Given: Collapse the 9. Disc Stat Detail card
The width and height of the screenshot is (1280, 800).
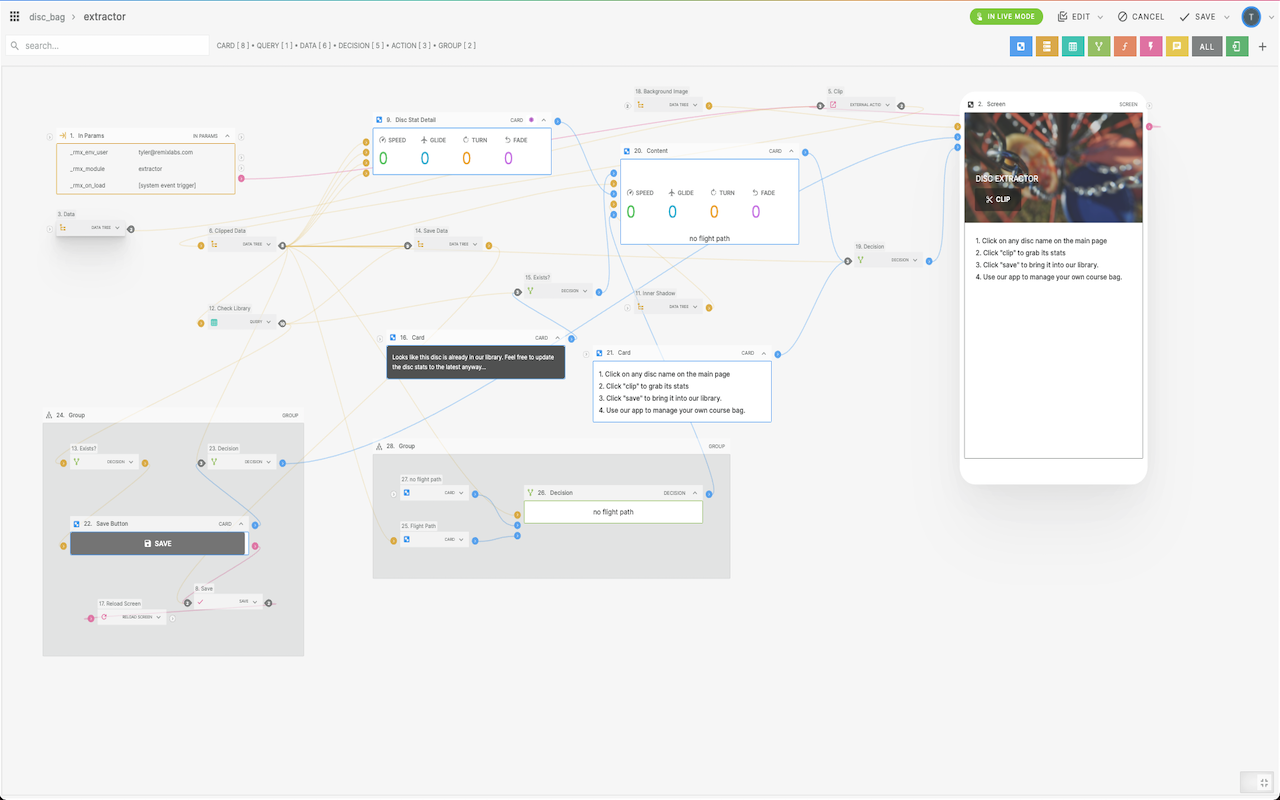Looking at the screenshot, I should (544, 120).
